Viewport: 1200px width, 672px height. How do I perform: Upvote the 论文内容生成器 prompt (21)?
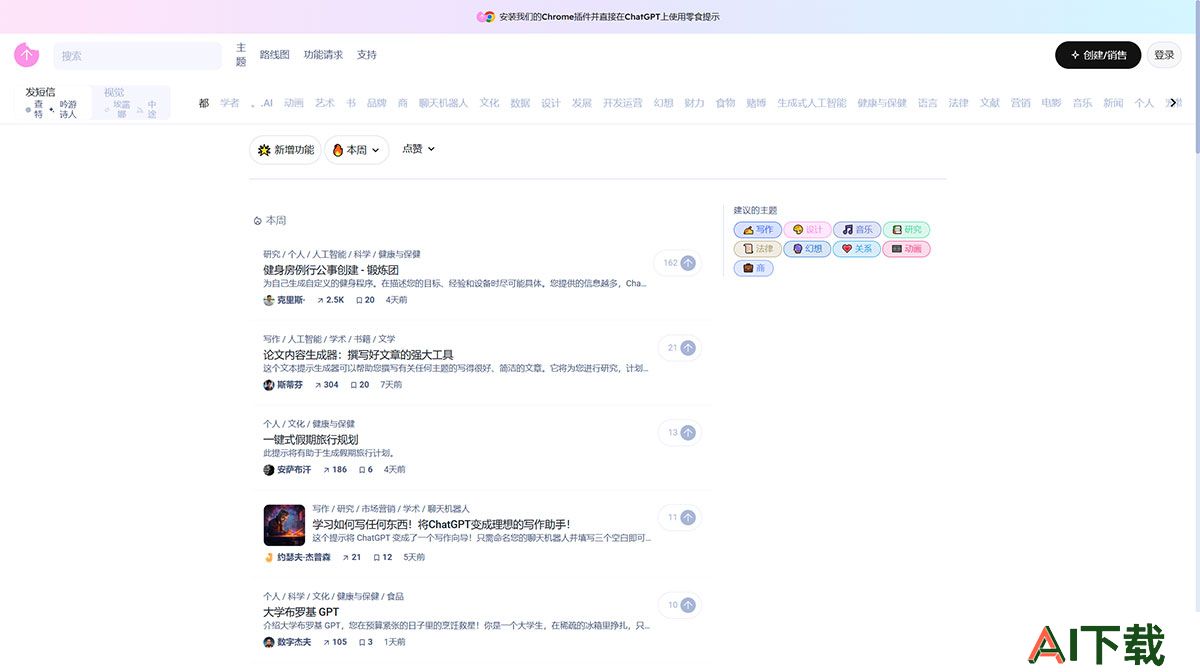[x=688, y=348]
